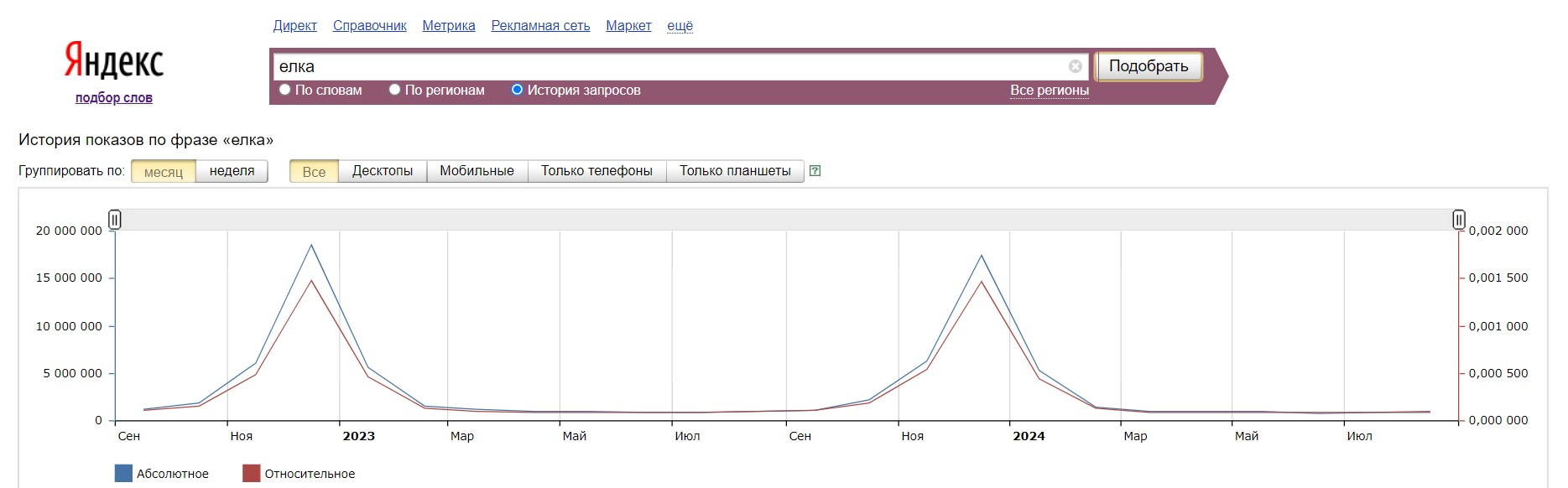Open the Директ link
This screenshot has height=488, width=1568.
pyautogui.click(x=294, y=26)
